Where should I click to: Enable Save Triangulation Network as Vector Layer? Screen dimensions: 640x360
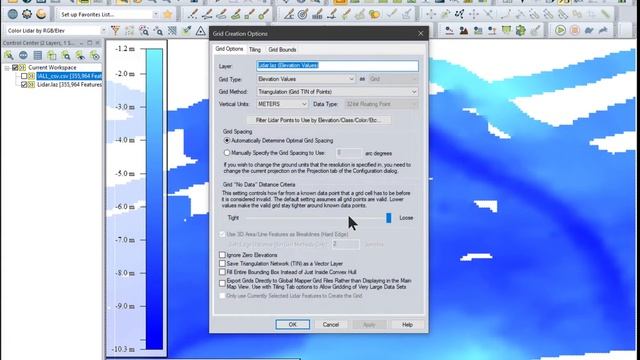[222, 263]
